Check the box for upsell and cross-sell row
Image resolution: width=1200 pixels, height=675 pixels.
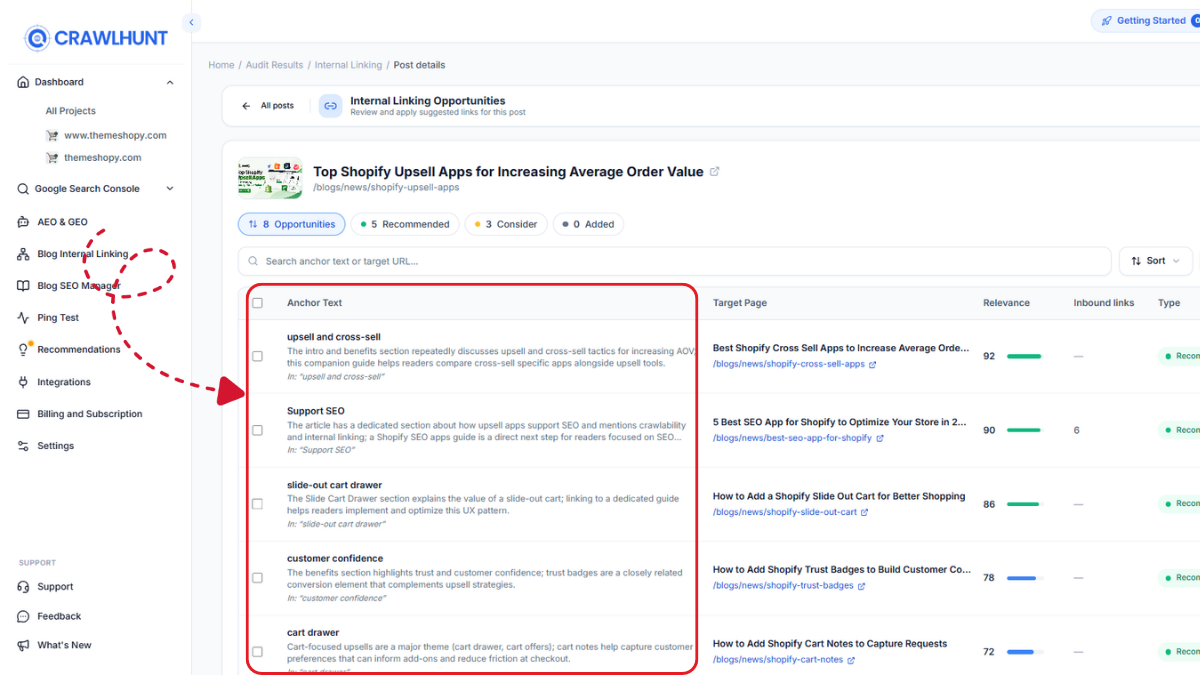pyautogui.click(x=258, y=356)
